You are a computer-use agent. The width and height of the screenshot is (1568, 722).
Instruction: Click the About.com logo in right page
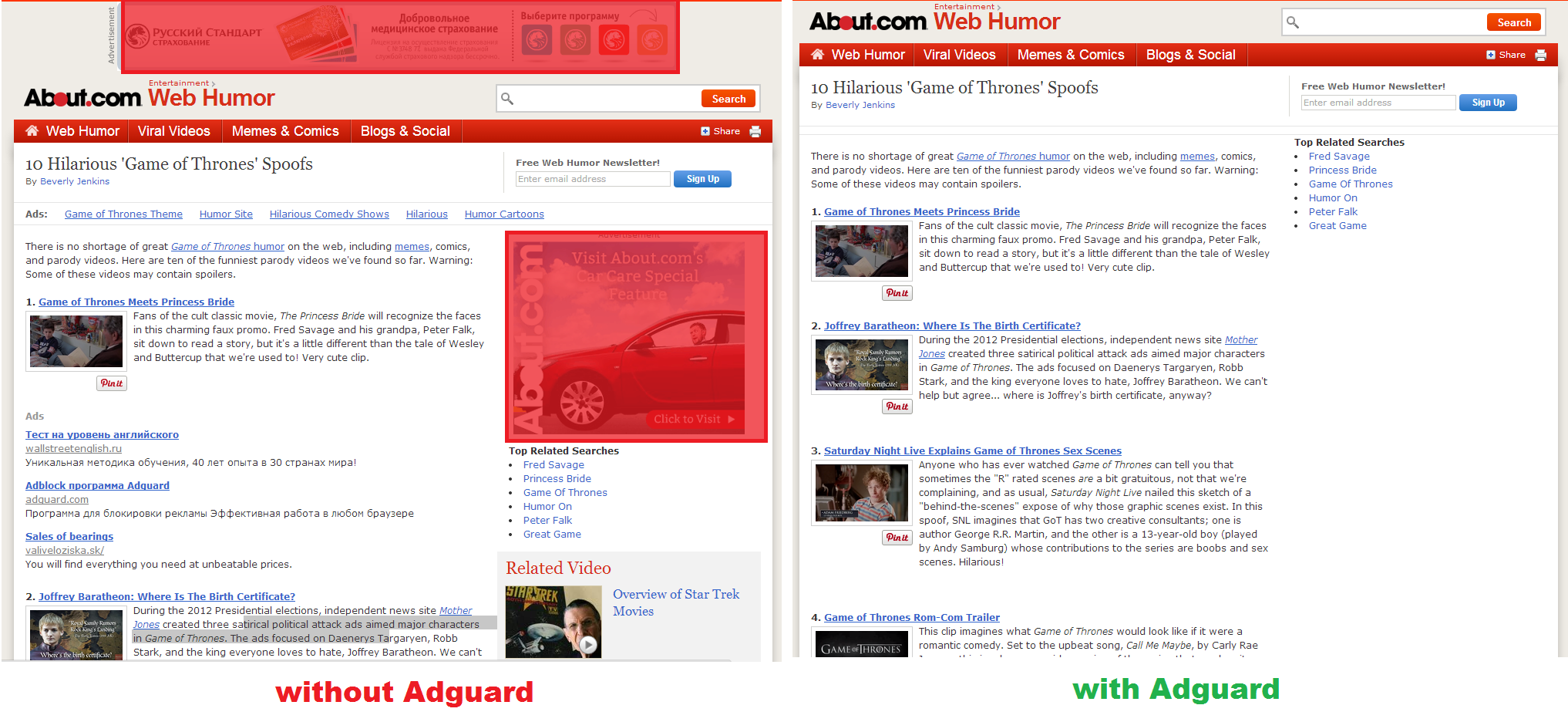(868, 22)
